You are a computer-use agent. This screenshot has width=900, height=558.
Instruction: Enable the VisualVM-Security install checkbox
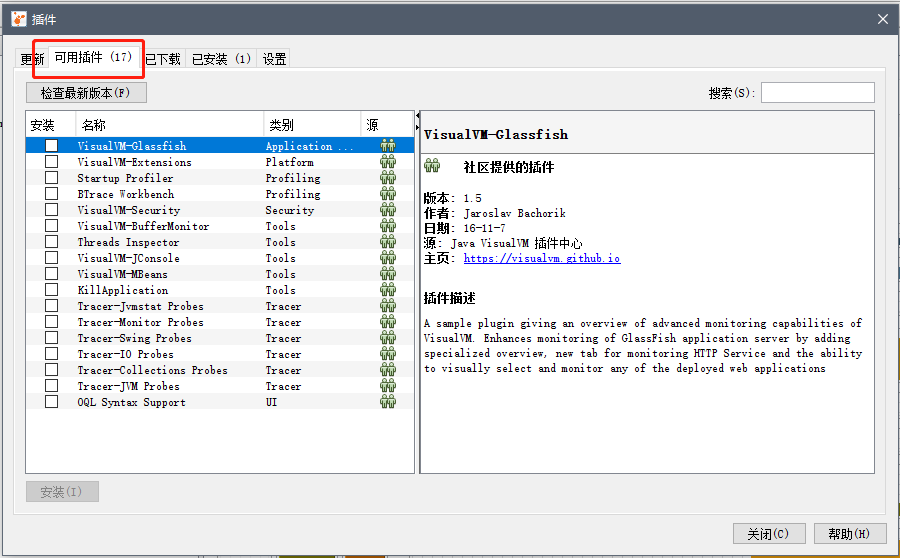(52, 210)
